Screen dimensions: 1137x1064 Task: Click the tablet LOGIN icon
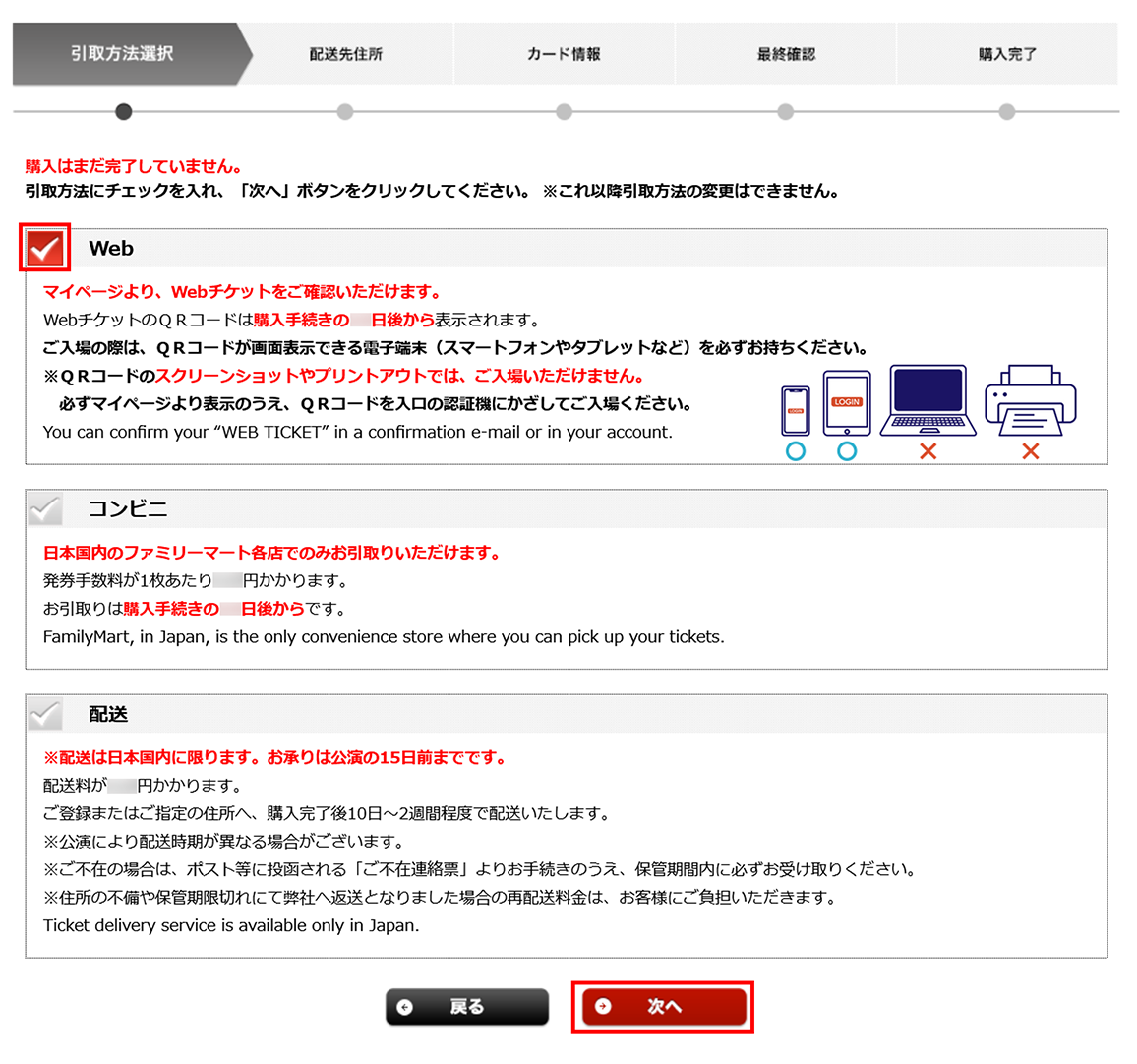[847, 402]
